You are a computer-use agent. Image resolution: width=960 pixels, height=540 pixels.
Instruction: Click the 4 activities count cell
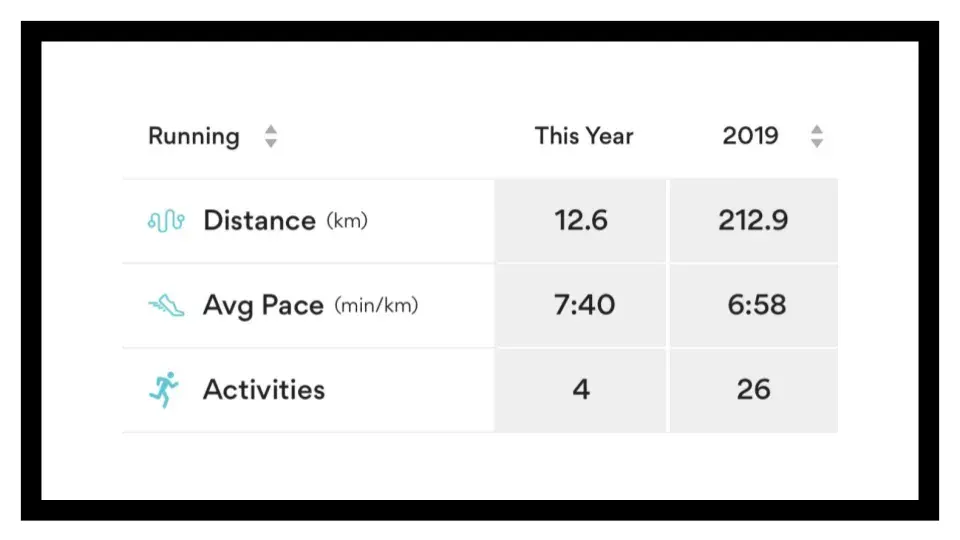tap(580, 391)
